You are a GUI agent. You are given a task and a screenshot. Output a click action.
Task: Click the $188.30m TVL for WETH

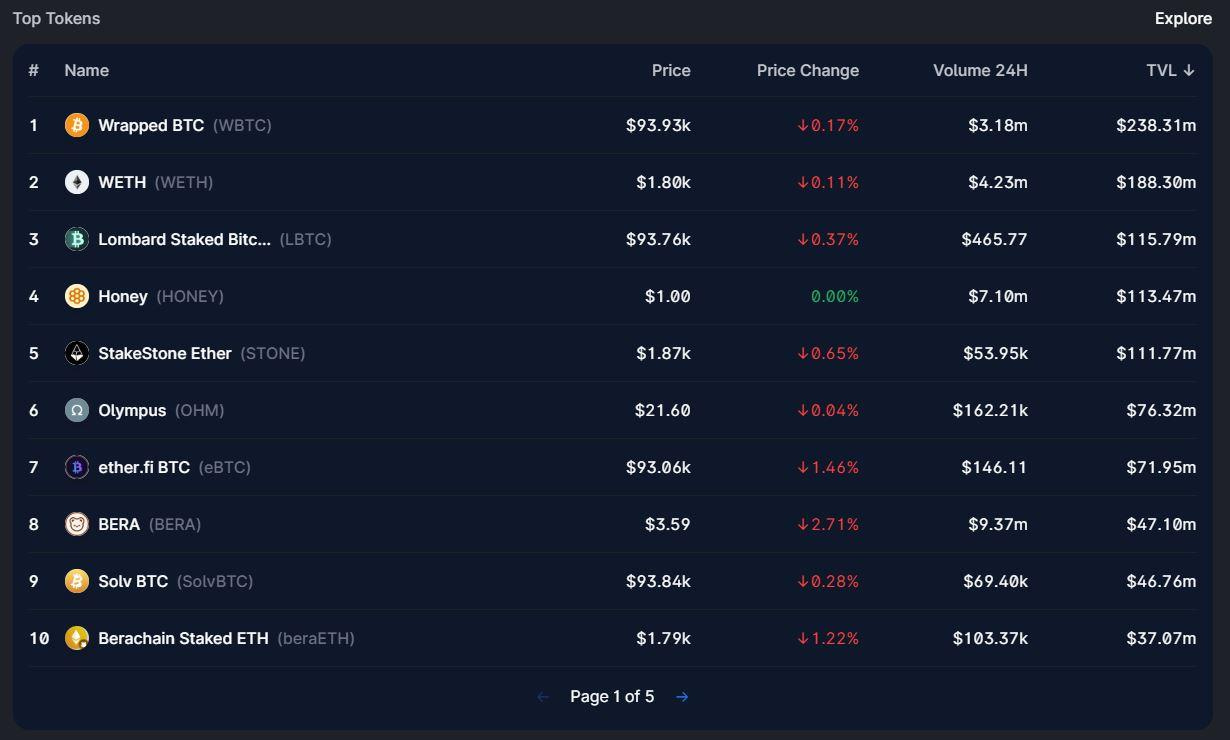coord(1156,182)
